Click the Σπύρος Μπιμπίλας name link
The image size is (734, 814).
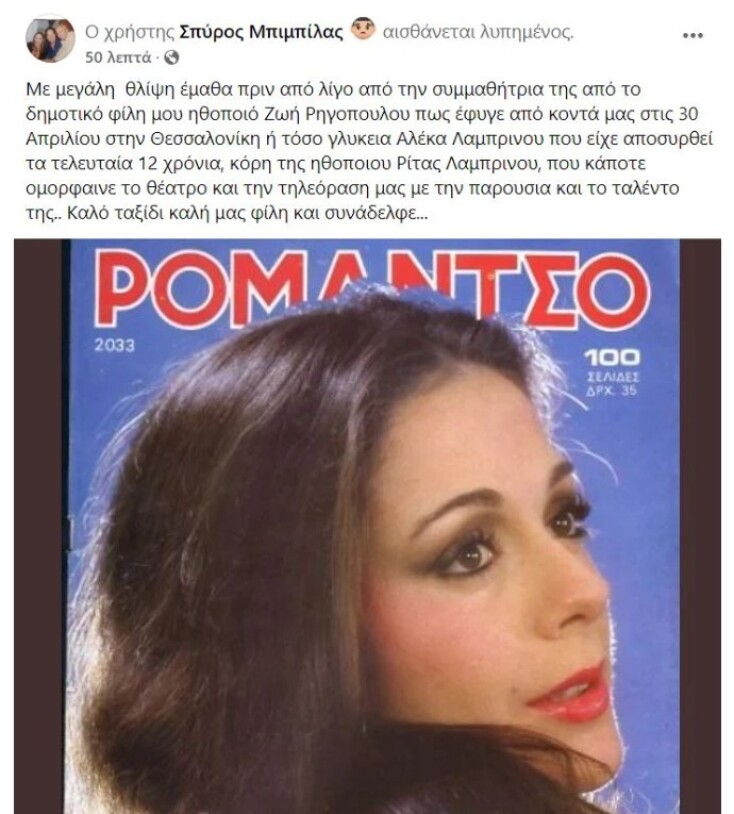point(261,32)
